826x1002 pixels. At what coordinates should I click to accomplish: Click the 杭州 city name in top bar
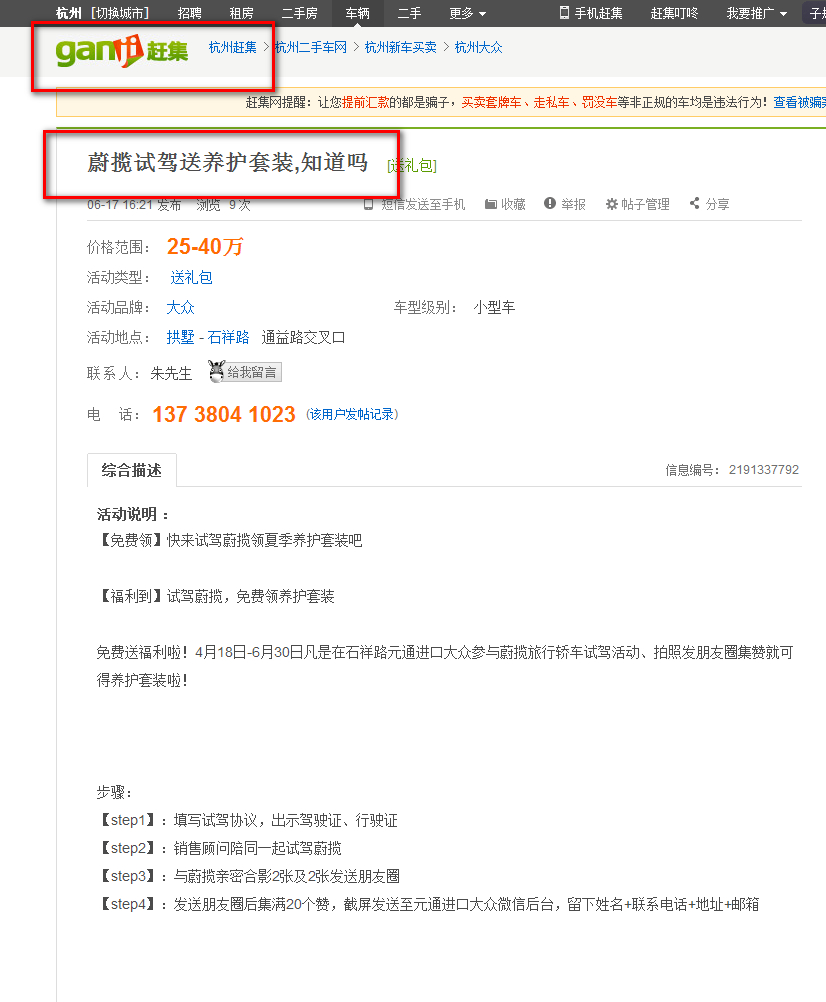tap(68, 13)
